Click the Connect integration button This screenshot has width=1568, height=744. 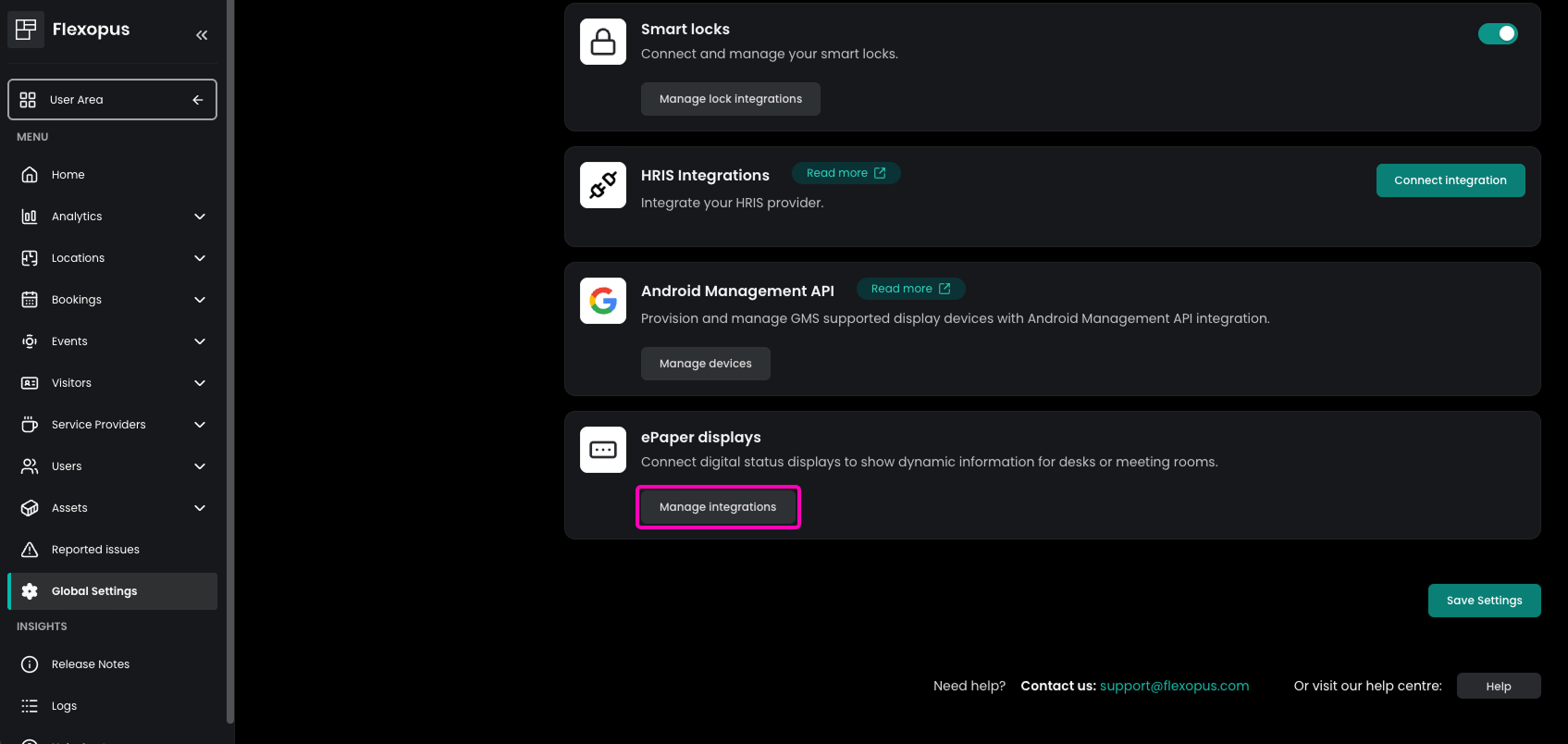(1451, 180)
